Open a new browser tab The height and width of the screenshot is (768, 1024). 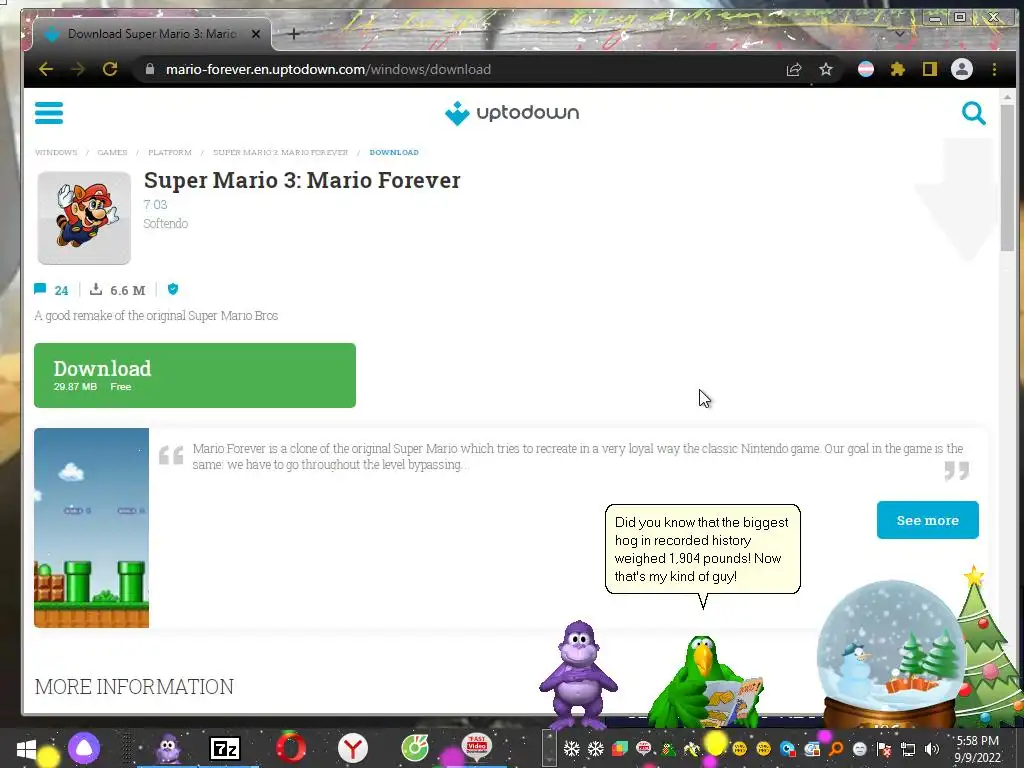click(294, 34)
